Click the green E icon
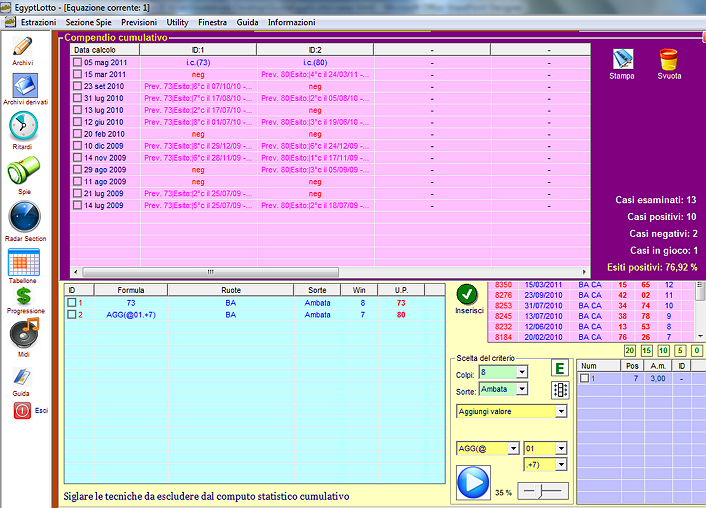 (x=560, y=368)
